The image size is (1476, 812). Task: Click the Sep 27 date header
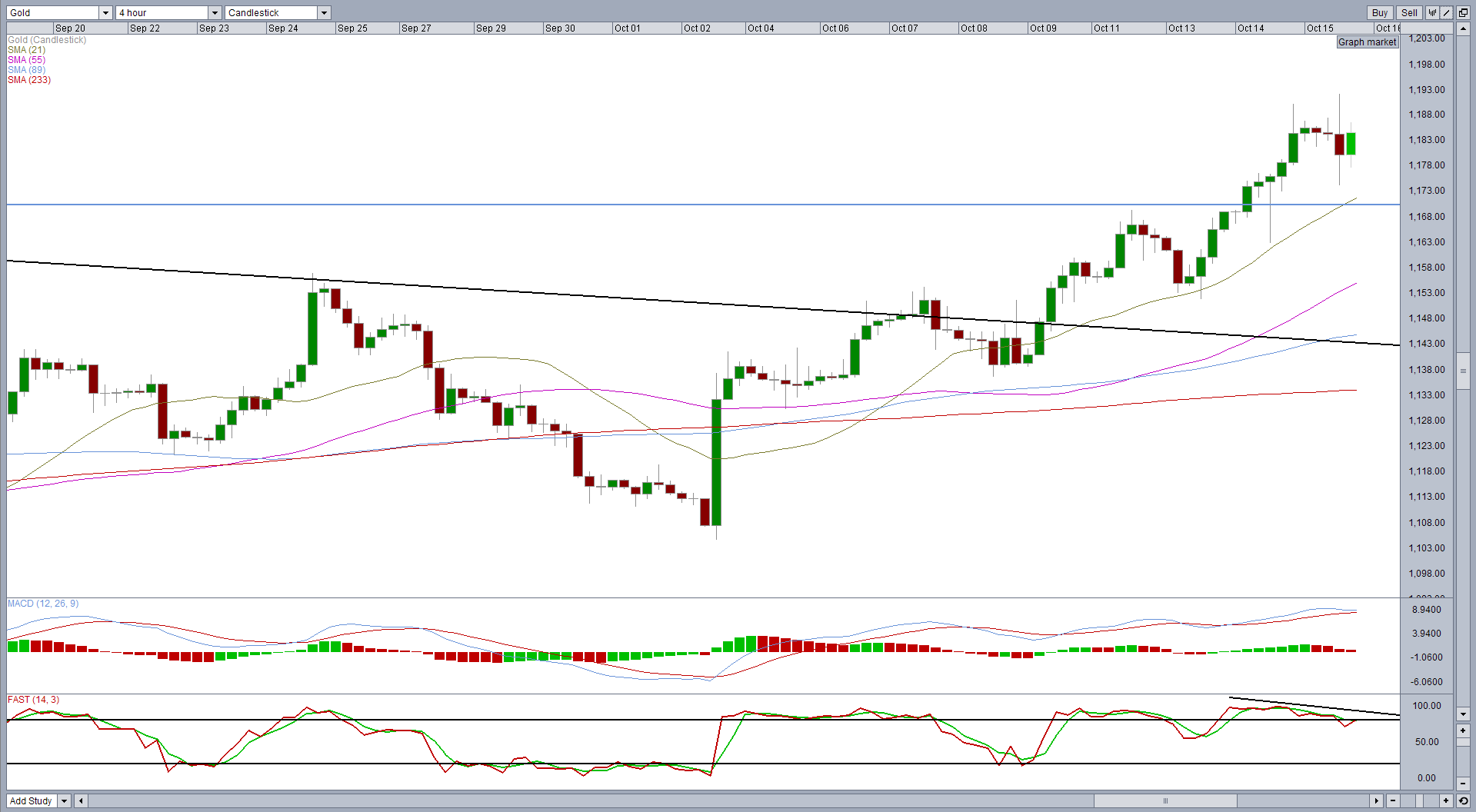416,28
